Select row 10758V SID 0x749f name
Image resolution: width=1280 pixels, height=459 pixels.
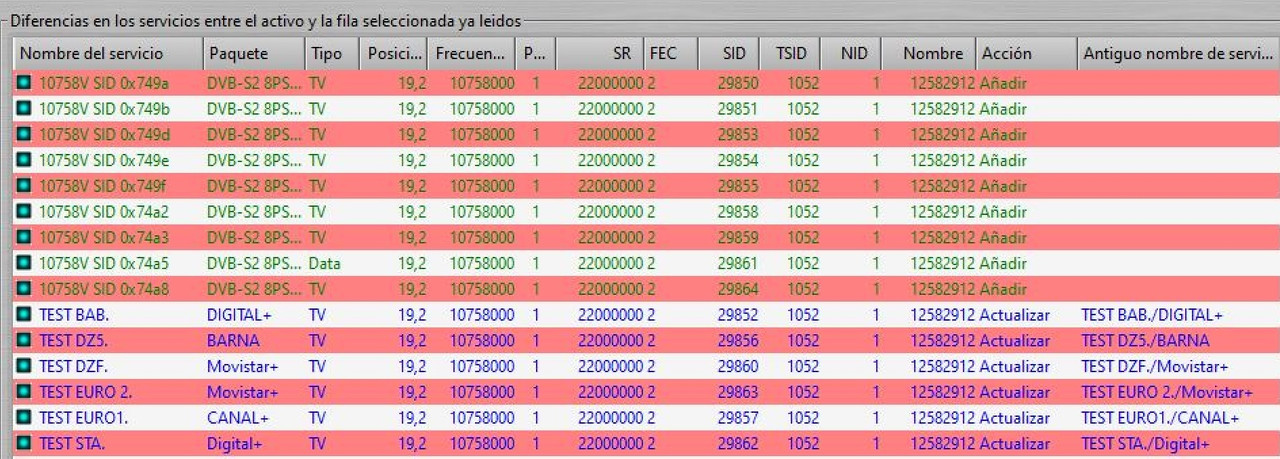click(x=104, y=186)
